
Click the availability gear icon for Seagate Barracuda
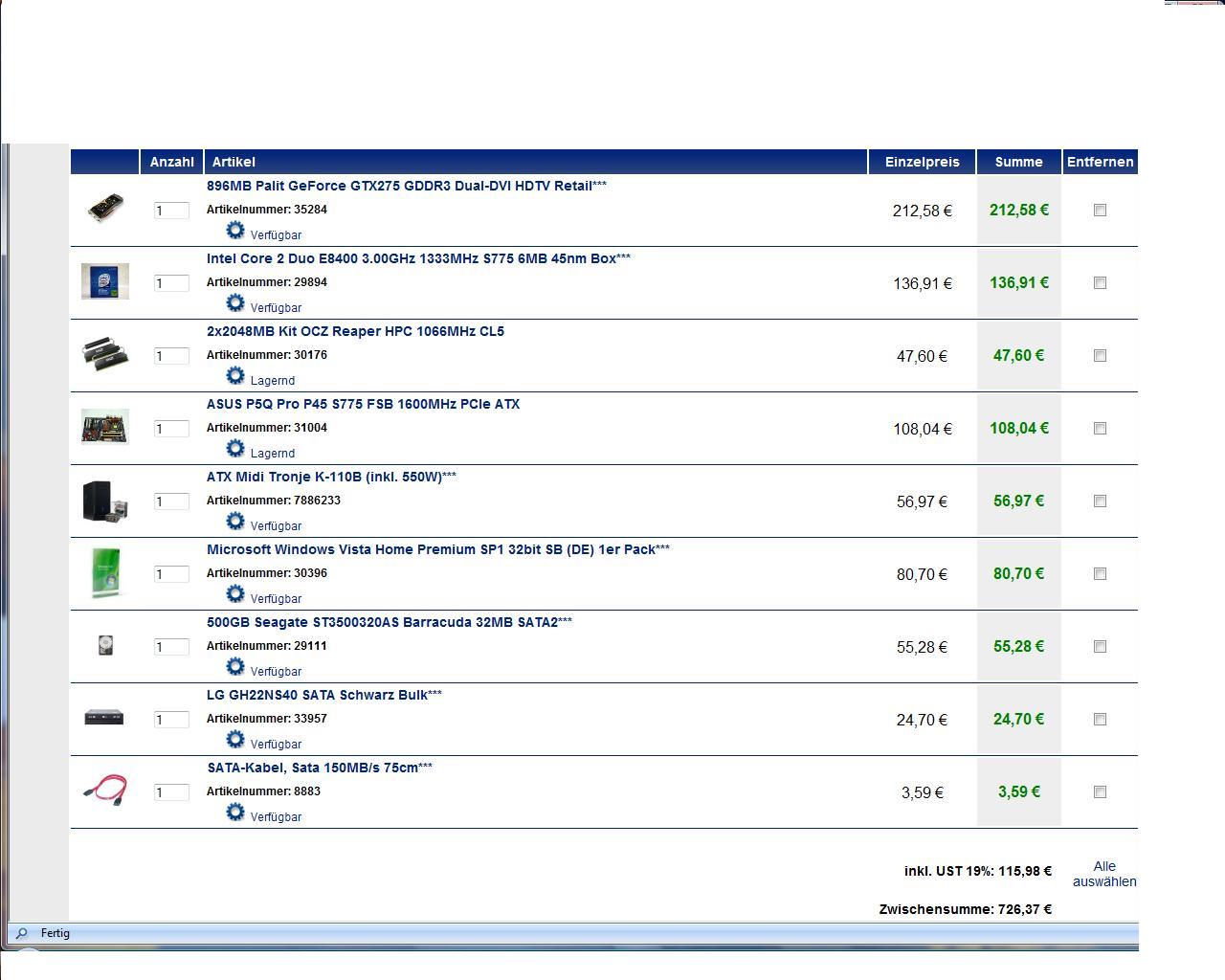pos(235,667)
